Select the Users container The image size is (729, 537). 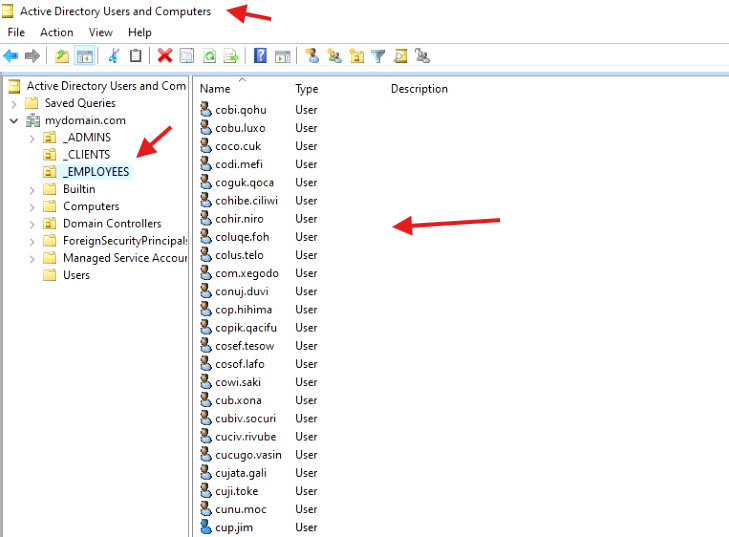click(x=76, y=275)
